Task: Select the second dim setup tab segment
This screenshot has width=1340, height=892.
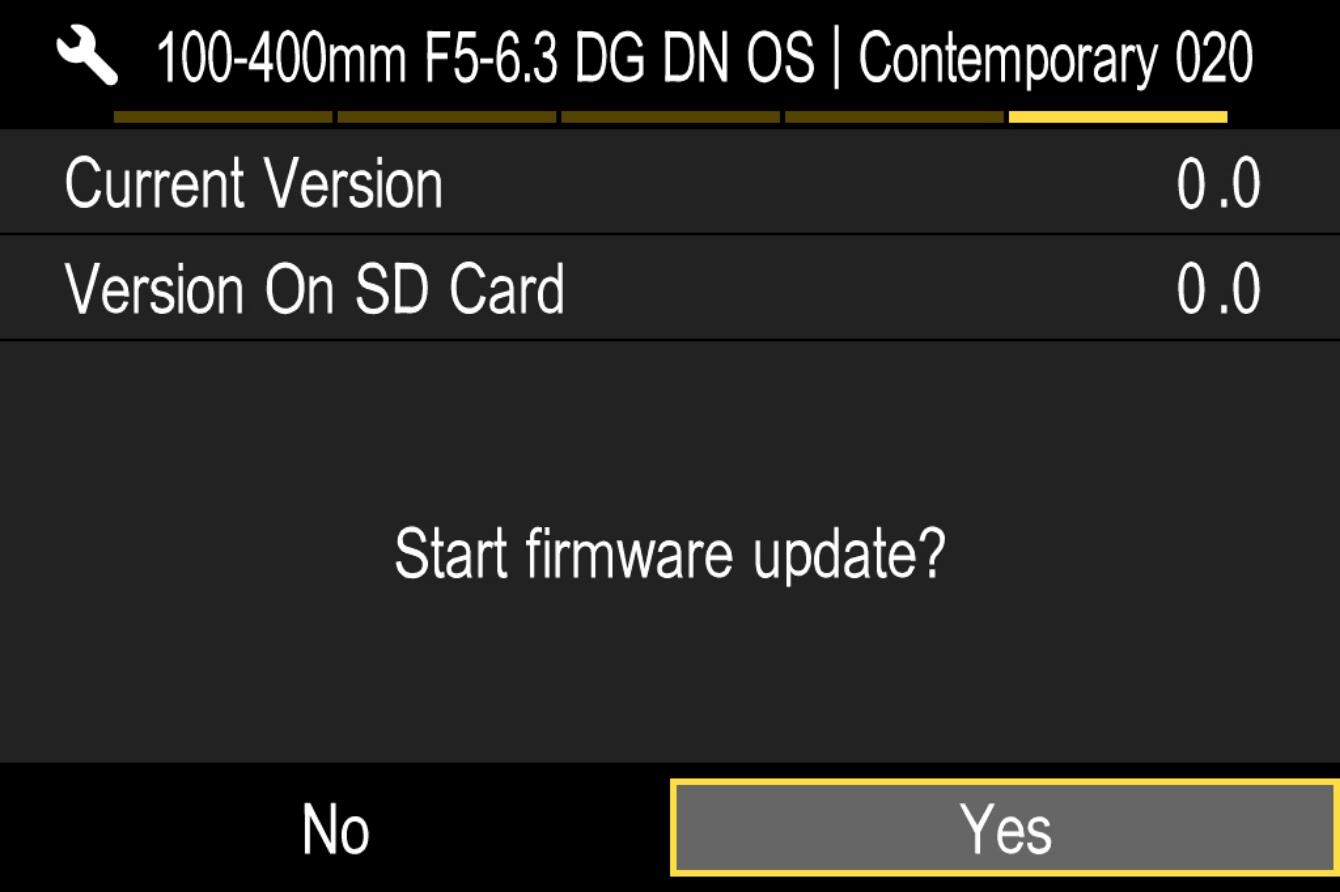Action: (x=447, y=117)
